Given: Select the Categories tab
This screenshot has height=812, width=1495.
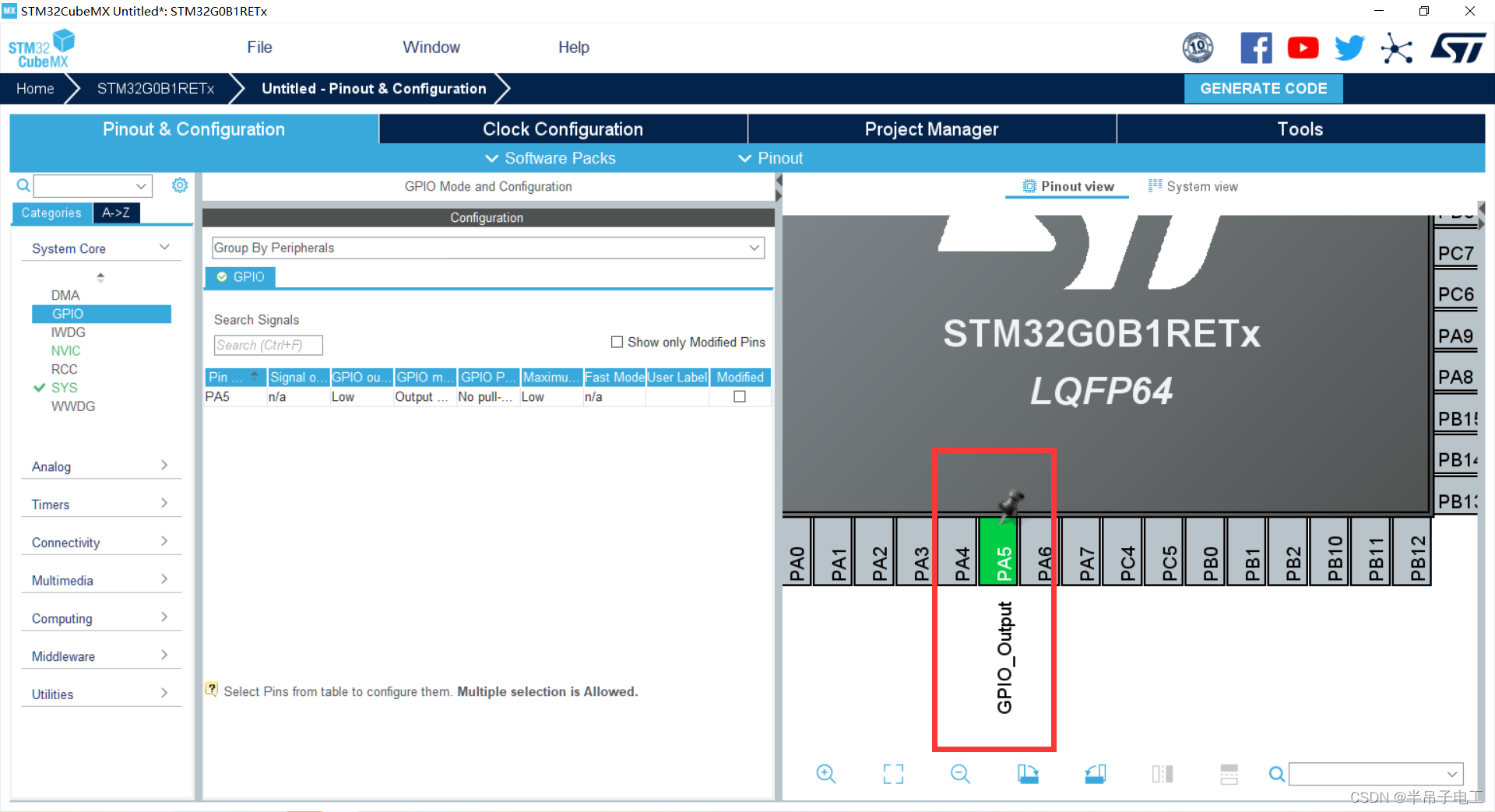Looking at the screenshot, I should click(x=51, y=213).
